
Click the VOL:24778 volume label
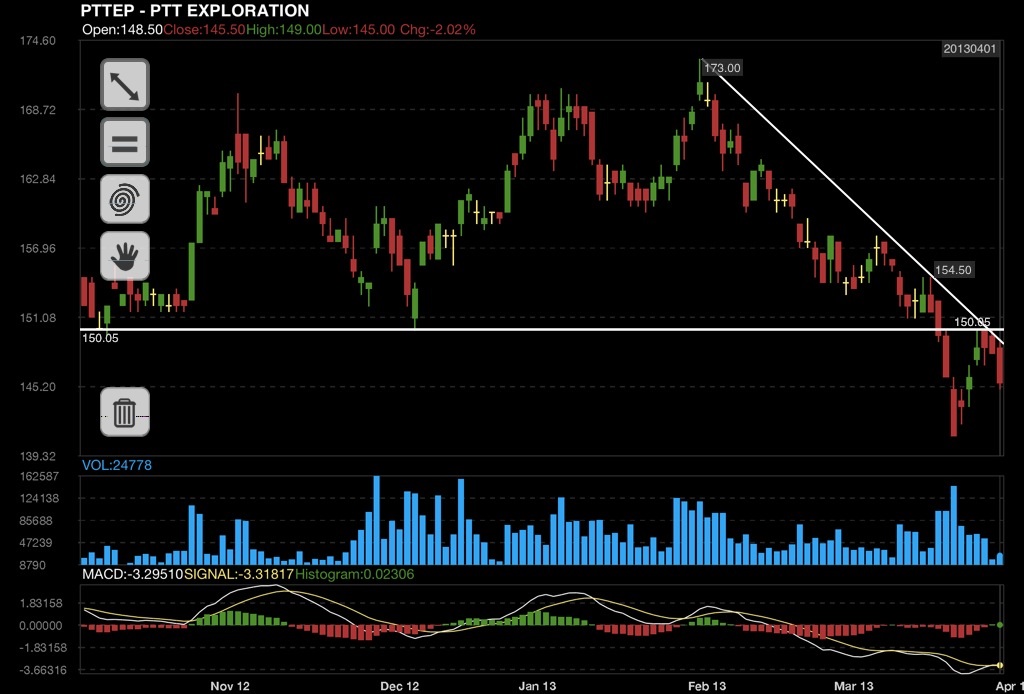click(x=116, y=465)
